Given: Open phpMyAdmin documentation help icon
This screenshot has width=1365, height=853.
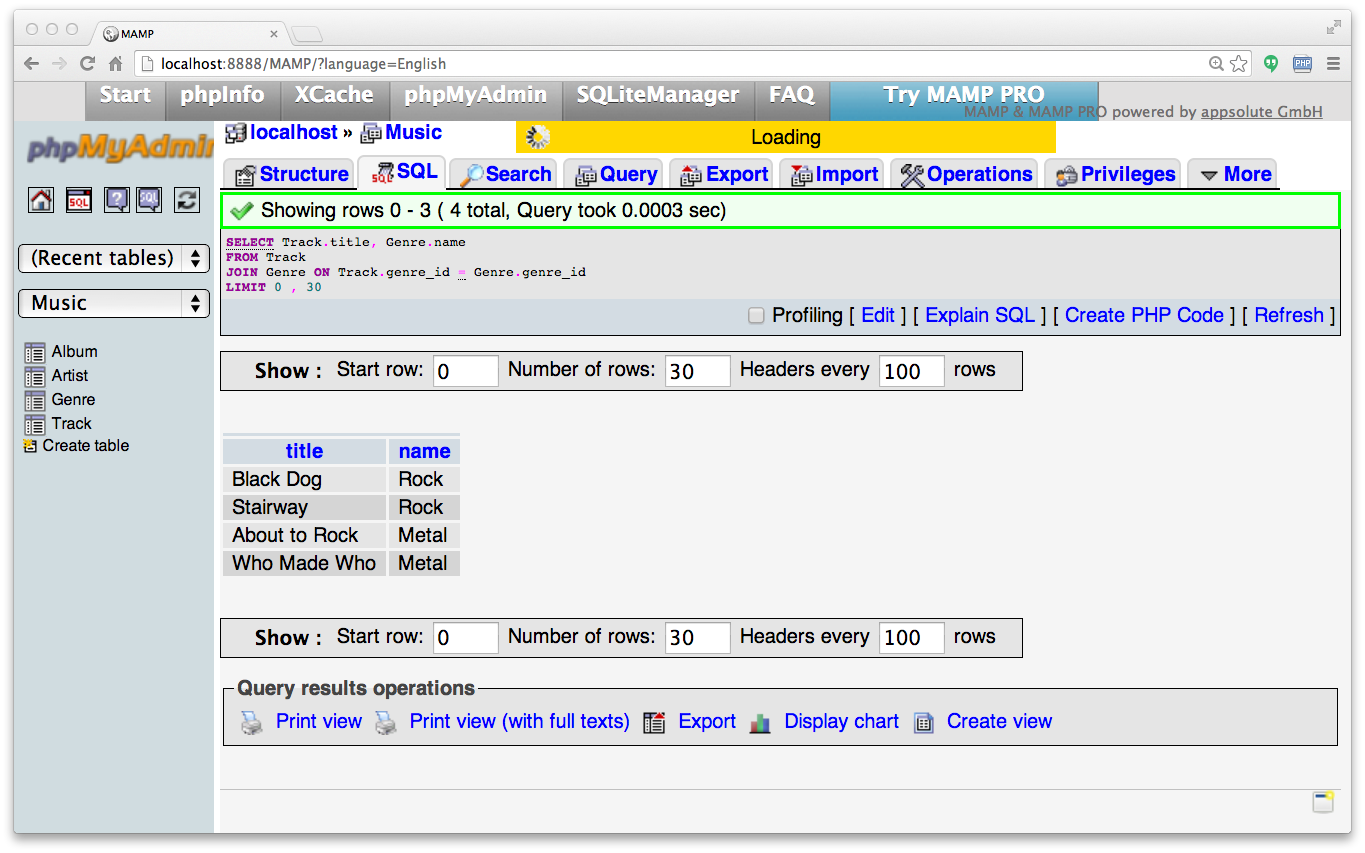Looking at the screenshot, I should tap(117, 199).
